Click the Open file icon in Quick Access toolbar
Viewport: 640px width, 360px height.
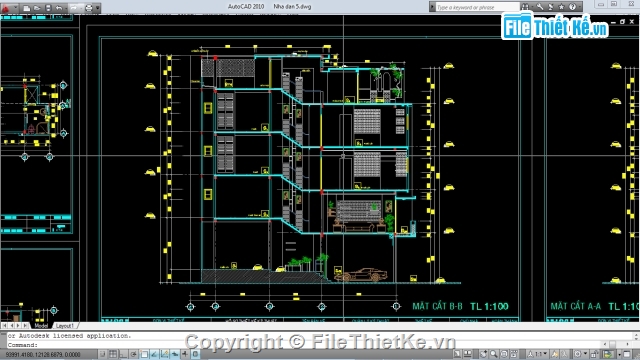[x=37, y=8]
